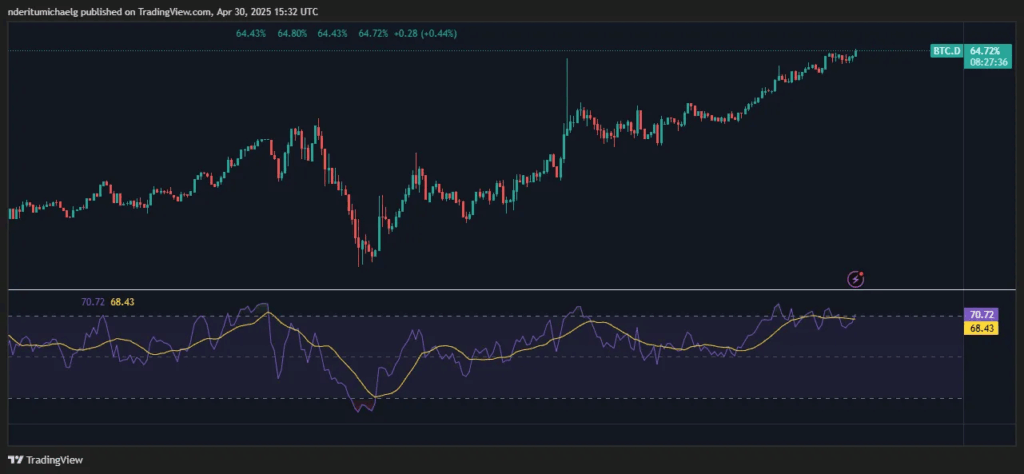1024x474 pixels.
Task: Click the +0.28 (+0.44%) change text
Action: tap(425, 33)
